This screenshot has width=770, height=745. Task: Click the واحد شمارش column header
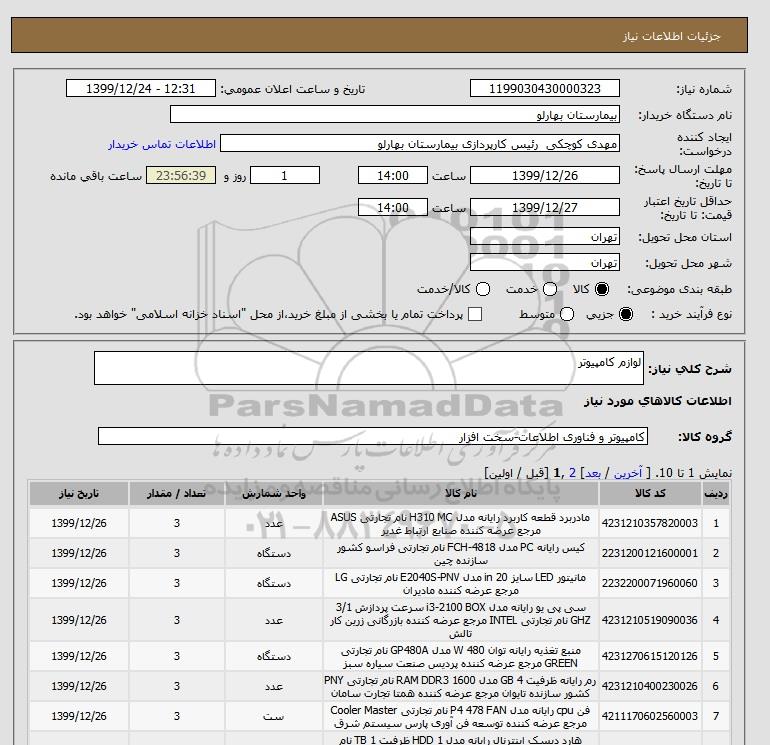click(x=274, y=494)
